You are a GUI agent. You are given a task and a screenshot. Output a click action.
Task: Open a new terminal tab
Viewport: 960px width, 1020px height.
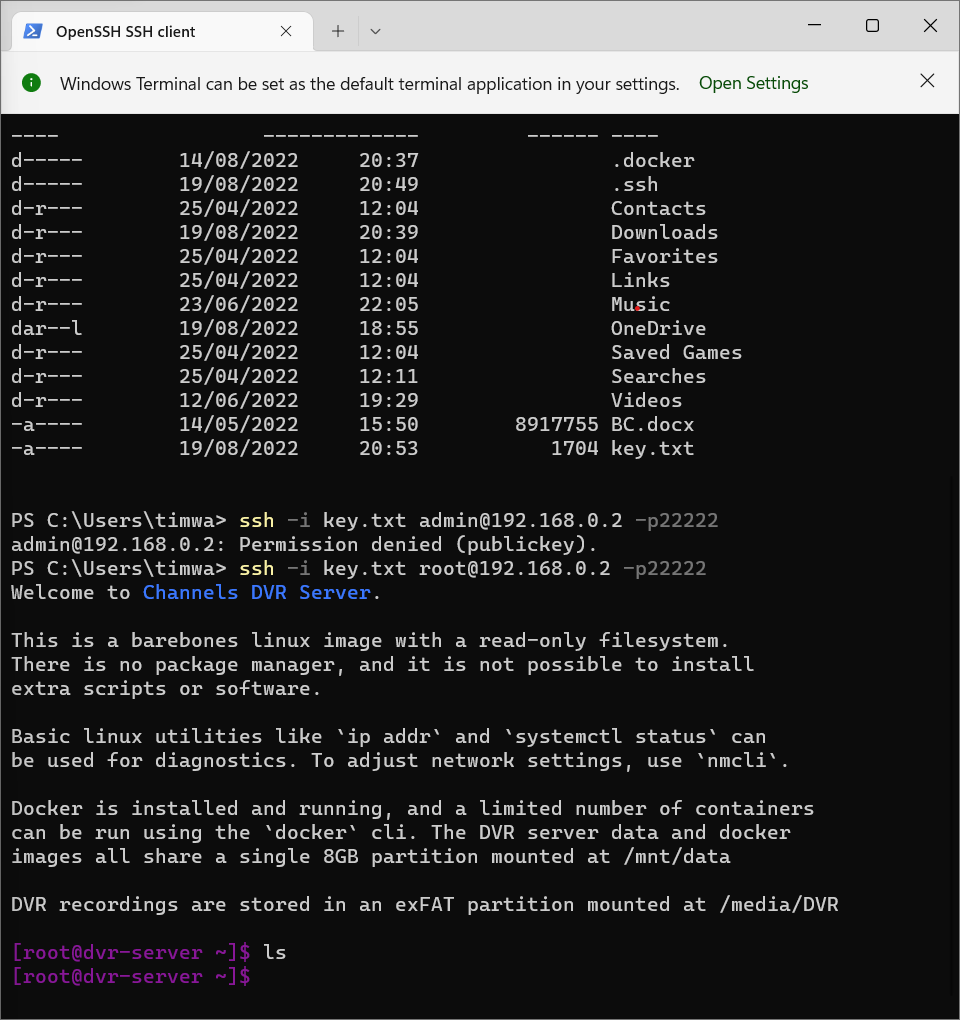tap(338, 31)
